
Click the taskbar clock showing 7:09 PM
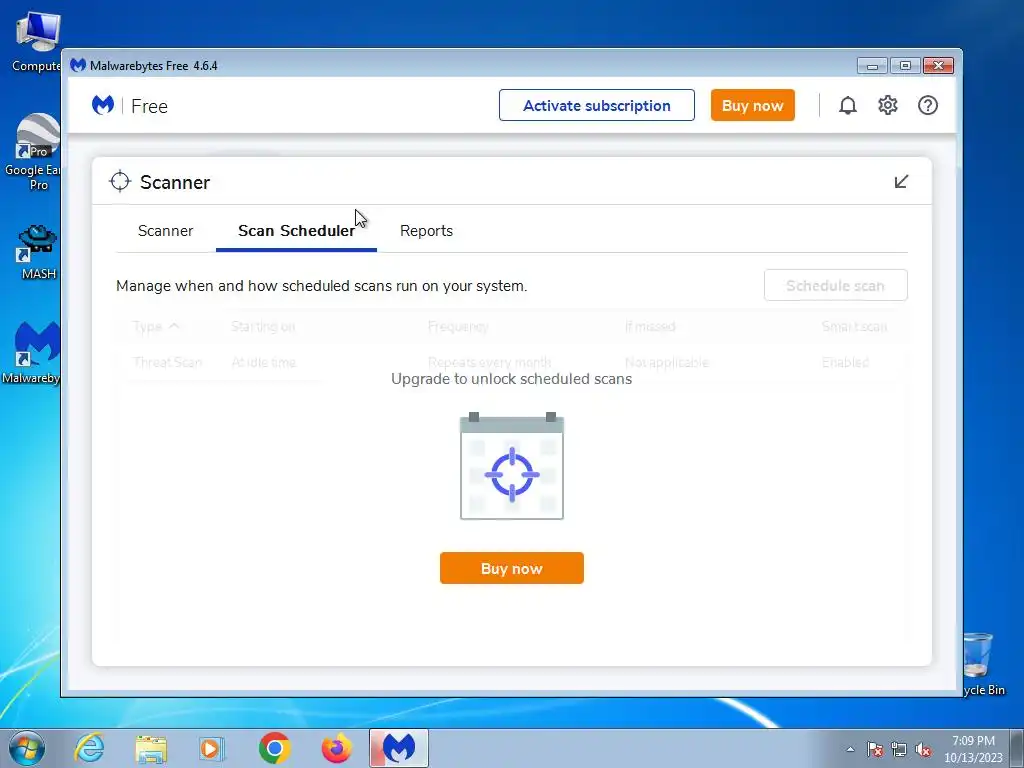(973, 749)
